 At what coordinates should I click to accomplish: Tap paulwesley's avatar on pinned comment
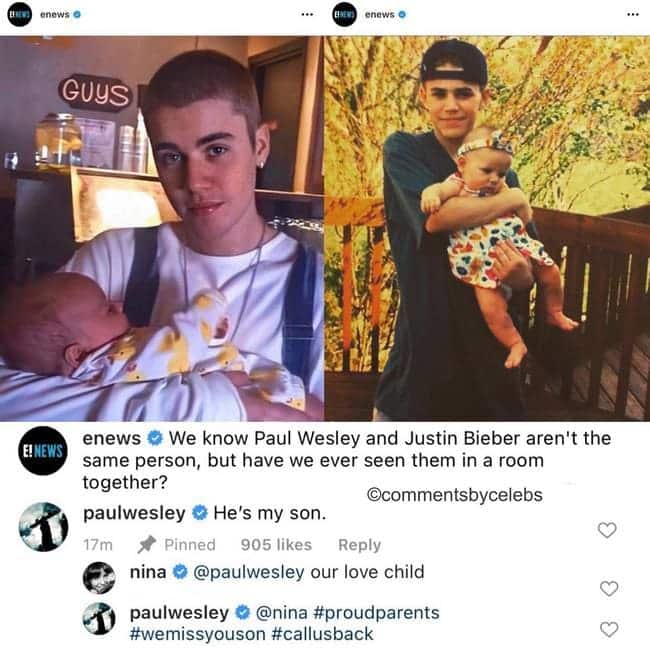pyautogui.click(x=43, y=527)
